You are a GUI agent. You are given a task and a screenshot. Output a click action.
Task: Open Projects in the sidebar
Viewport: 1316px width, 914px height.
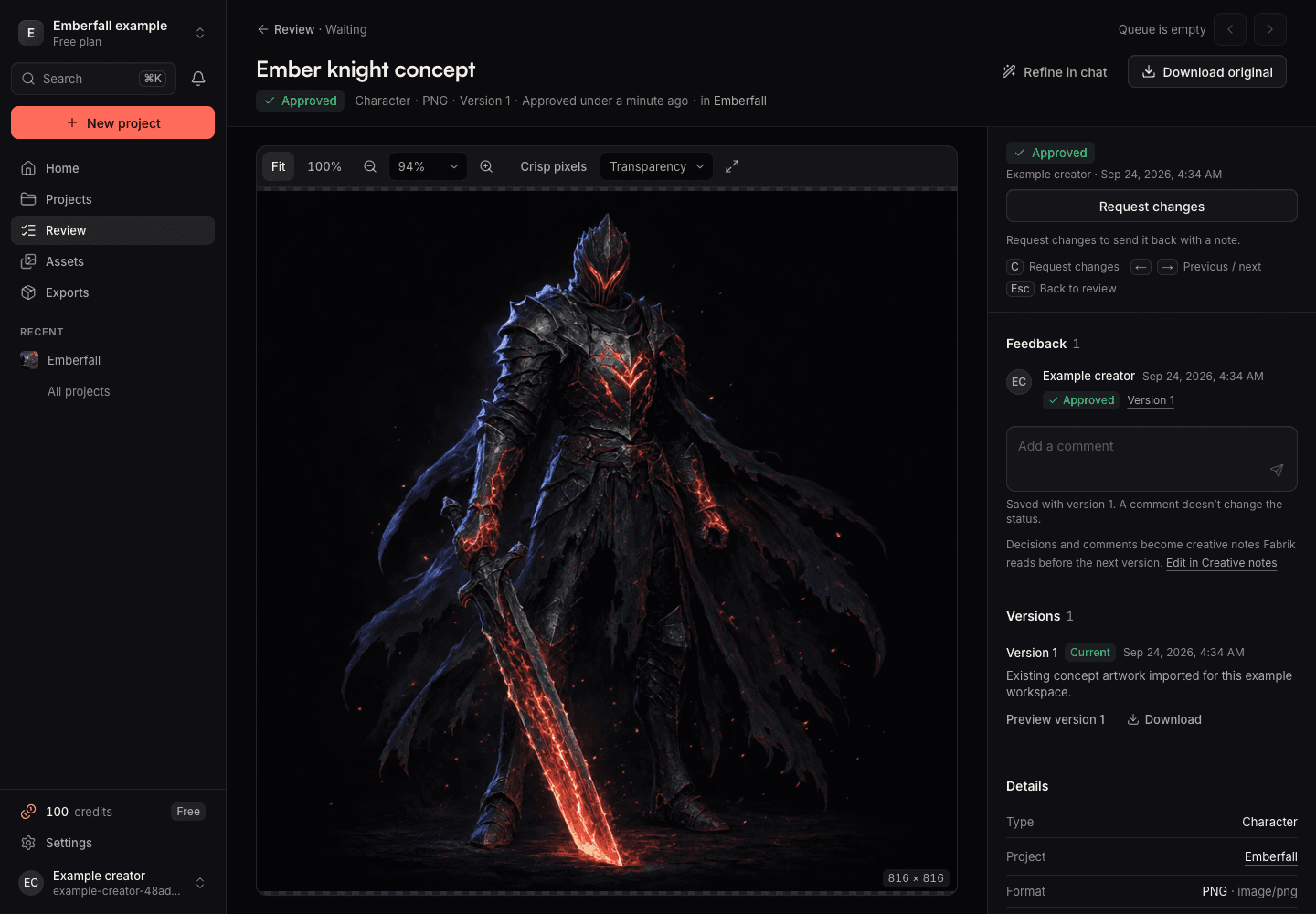point(112,199)
